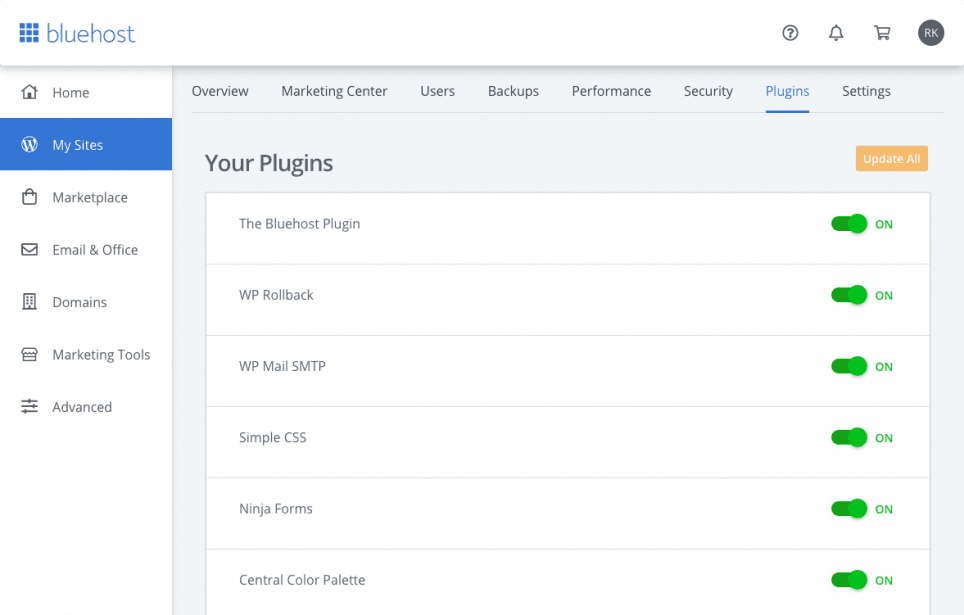
Task: Open the shopping cart icon
Action: tap(882, 33)
